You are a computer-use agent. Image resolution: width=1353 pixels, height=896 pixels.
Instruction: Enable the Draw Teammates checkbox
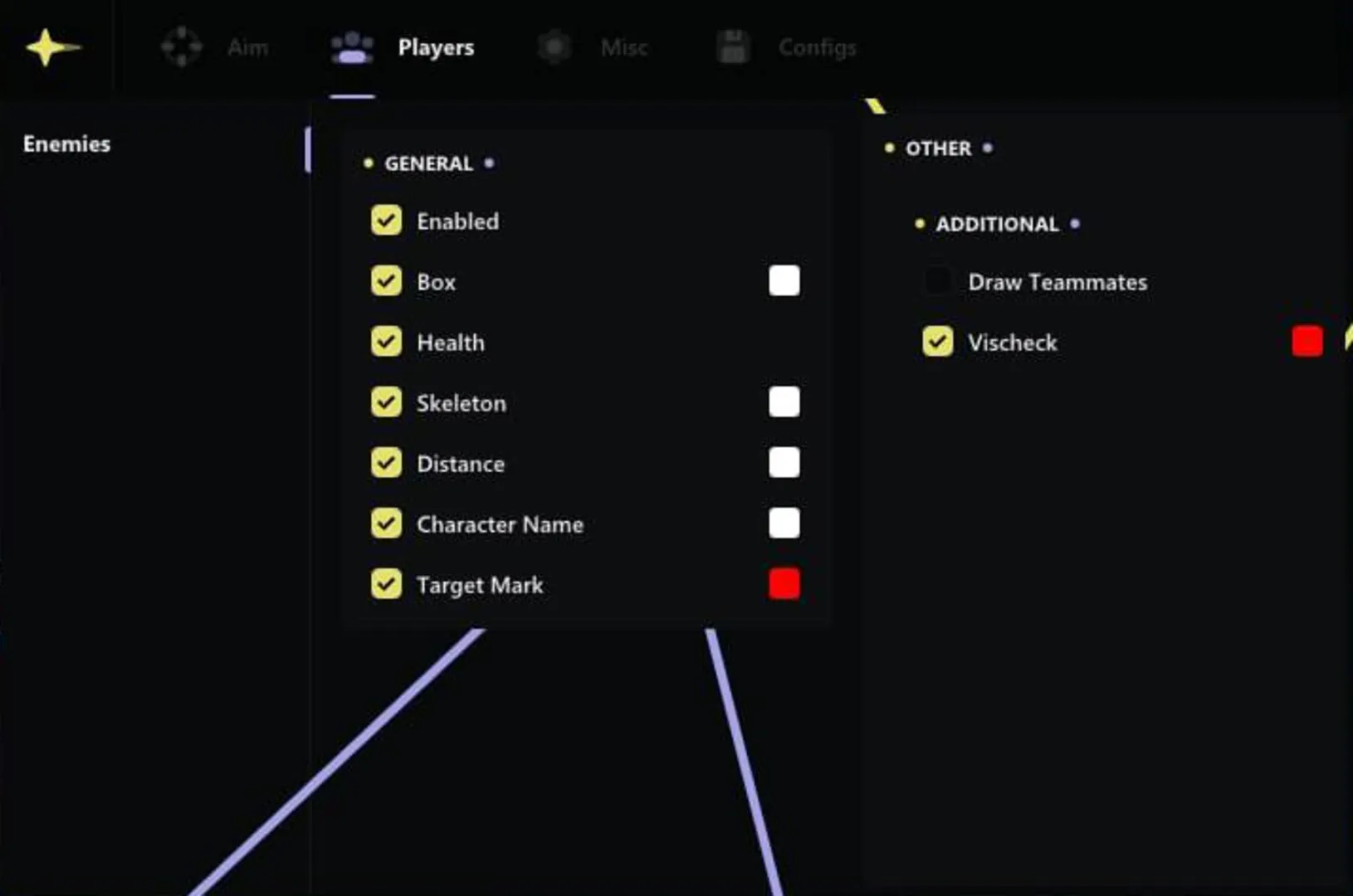pos(938,281)
